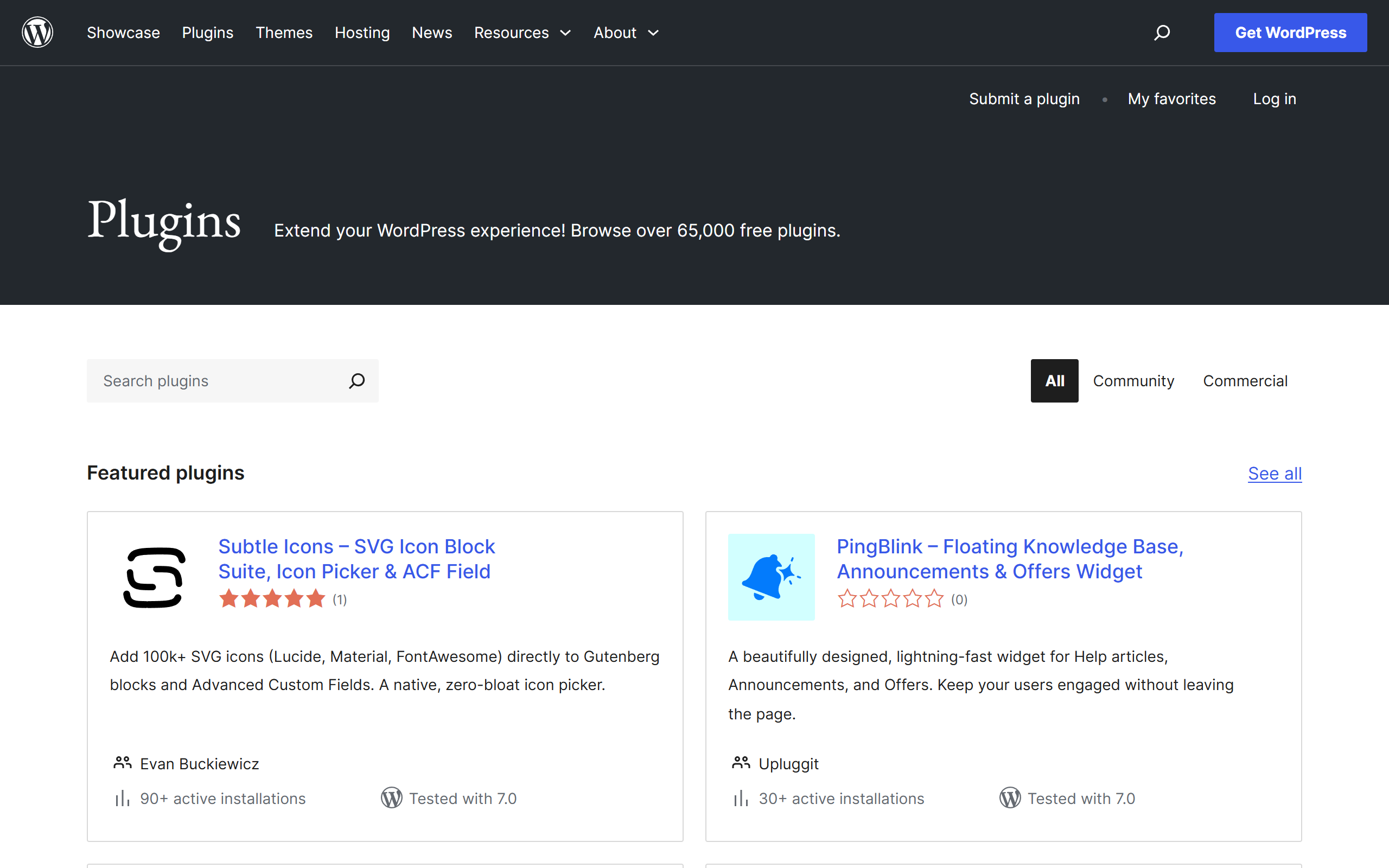Screen dimensions: 1389x868
Task: Open News in top navigation
Action: click(x=432, y=33)
